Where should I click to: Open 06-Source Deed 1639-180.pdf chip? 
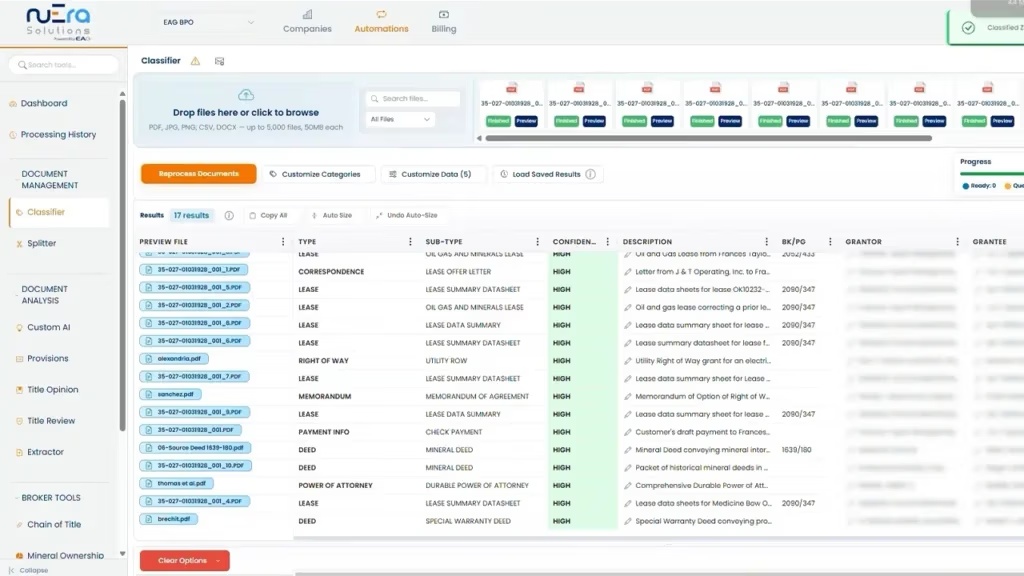(195, 448)
